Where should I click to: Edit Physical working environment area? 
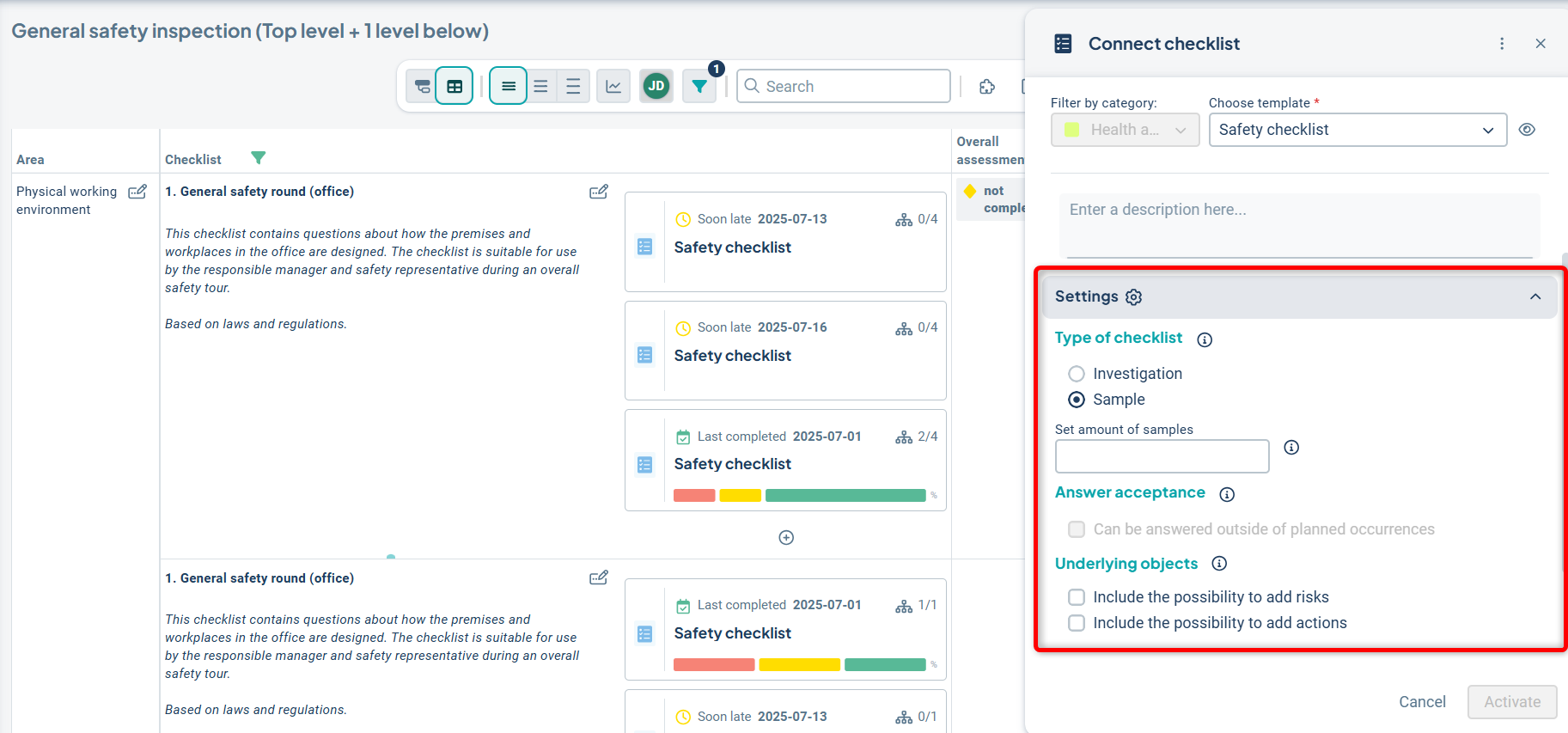137,192
